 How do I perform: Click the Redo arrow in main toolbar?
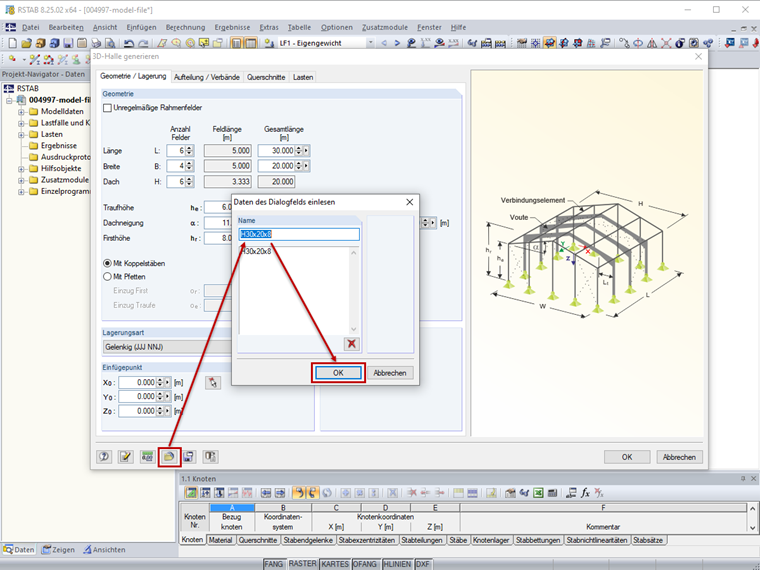pos(143,43)
